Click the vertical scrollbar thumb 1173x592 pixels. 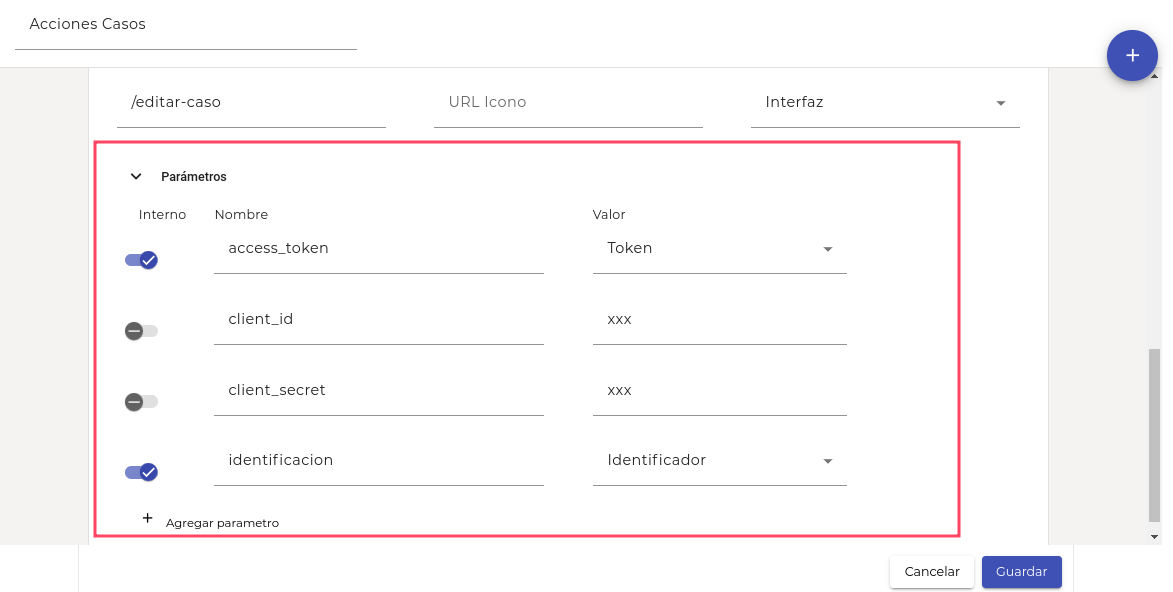tap(1155, 435)
